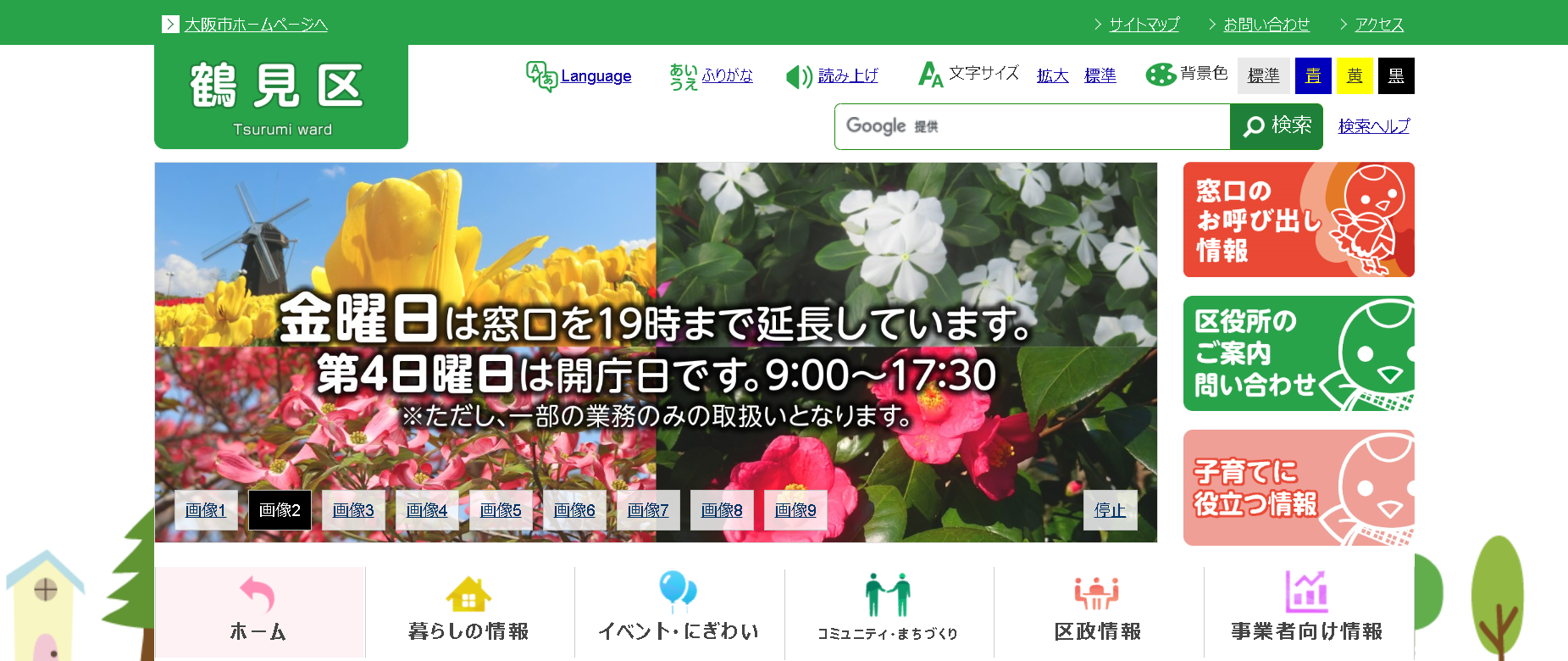1568x661 pixels.
Task: Open サイトマップ link
Action: (x=1144, y=25)
